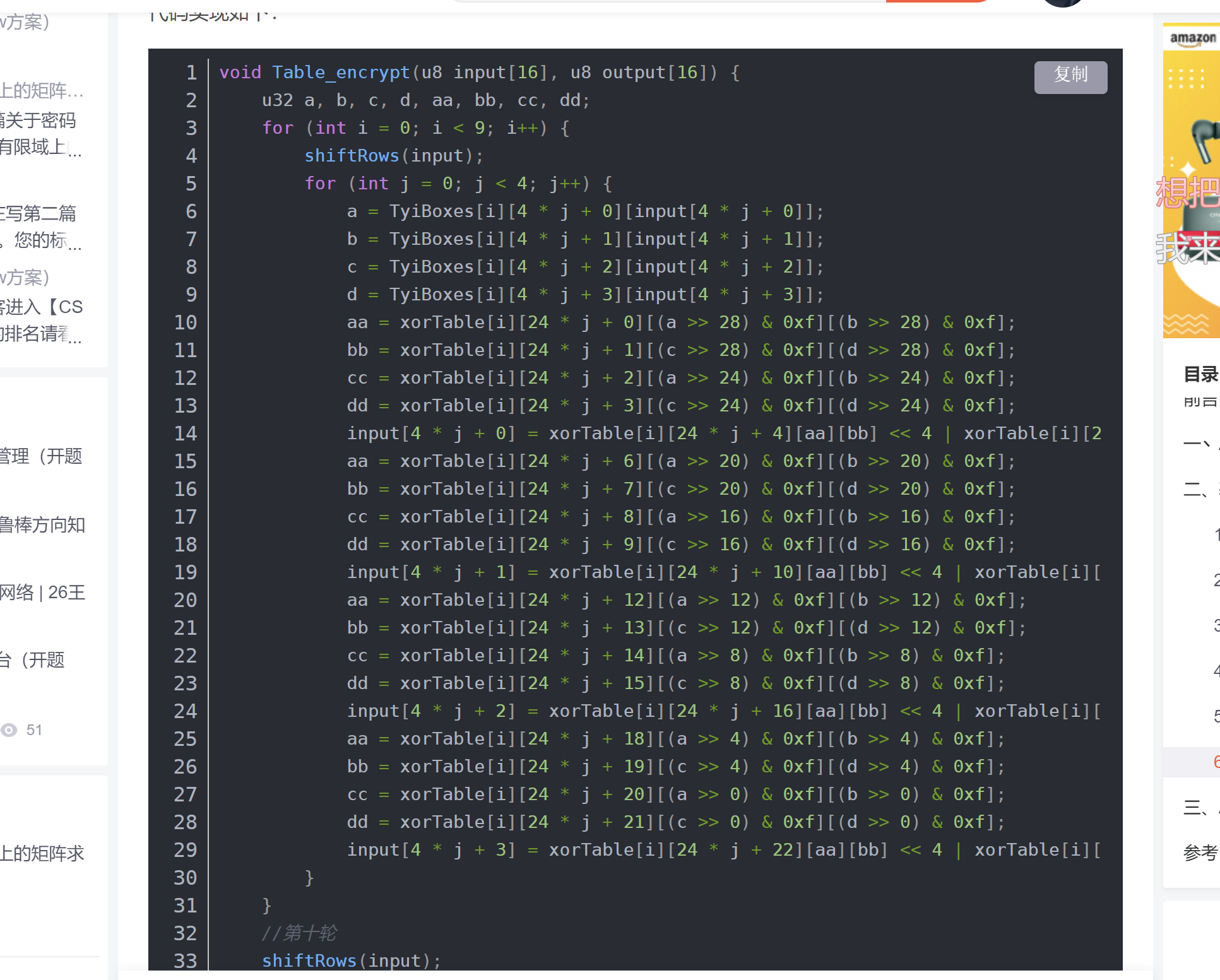Open the sidebar article '台（开题'
The width and height of the screenshot is (1220, 980).
pos(33,659)
